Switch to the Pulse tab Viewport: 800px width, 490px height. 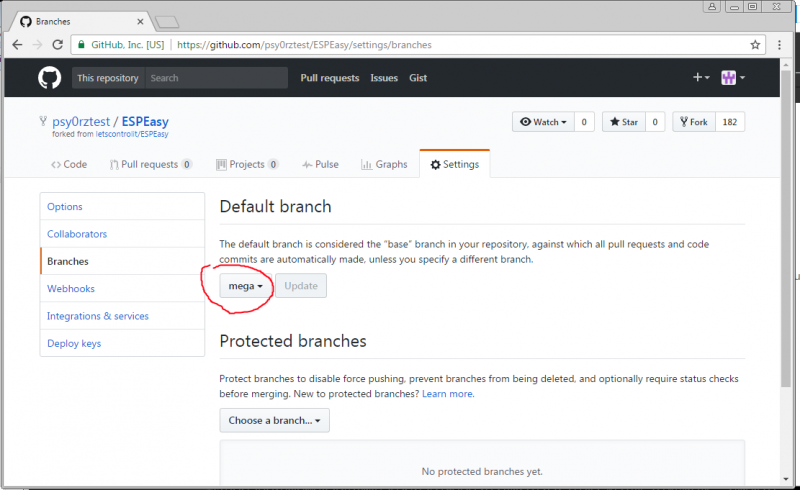click(320, 164)
